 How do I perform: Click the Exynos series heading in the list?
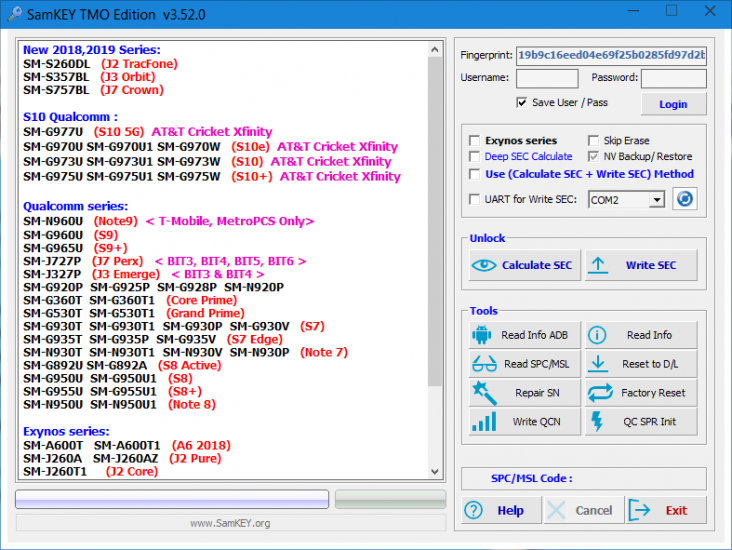[66, 431]
